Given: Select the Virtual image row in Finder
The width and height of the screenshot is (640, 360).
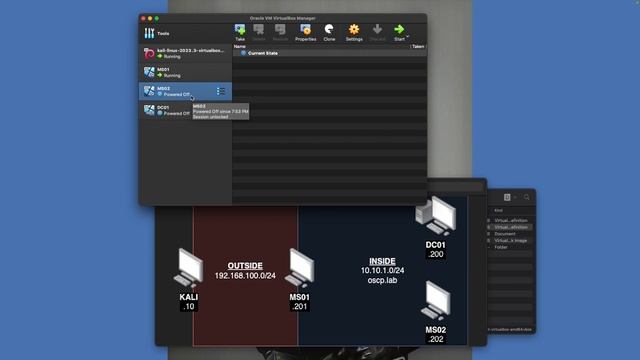Looking at the screenshot, I should pyautogui.click(x=511, y=240).
